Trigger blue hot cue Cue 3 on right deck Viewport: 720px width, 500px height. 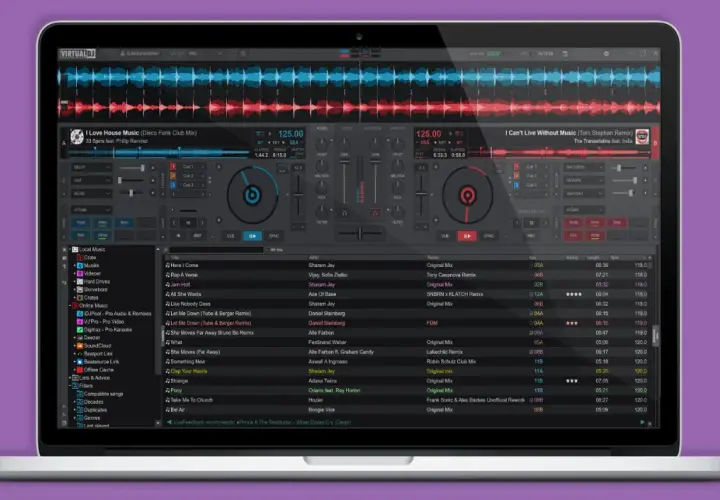click(517, 185)
